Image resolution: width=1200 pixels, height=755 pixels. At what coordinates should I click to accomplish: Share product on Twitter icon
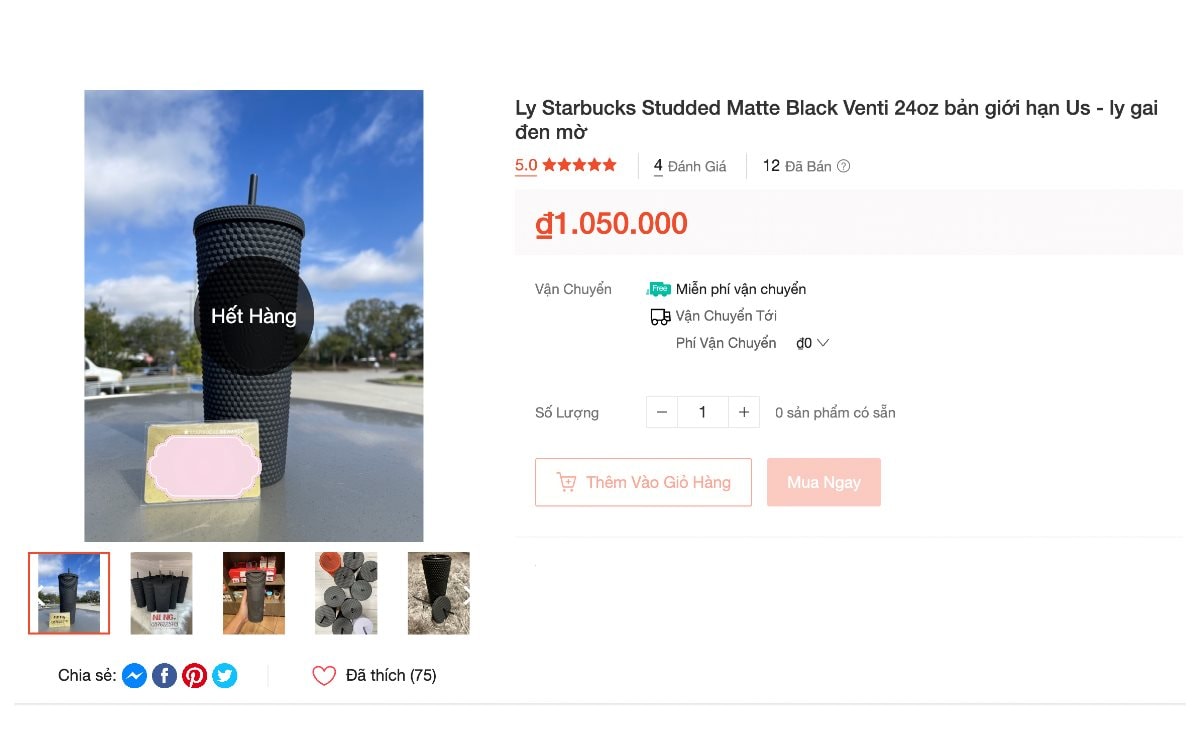click(224, 676)
